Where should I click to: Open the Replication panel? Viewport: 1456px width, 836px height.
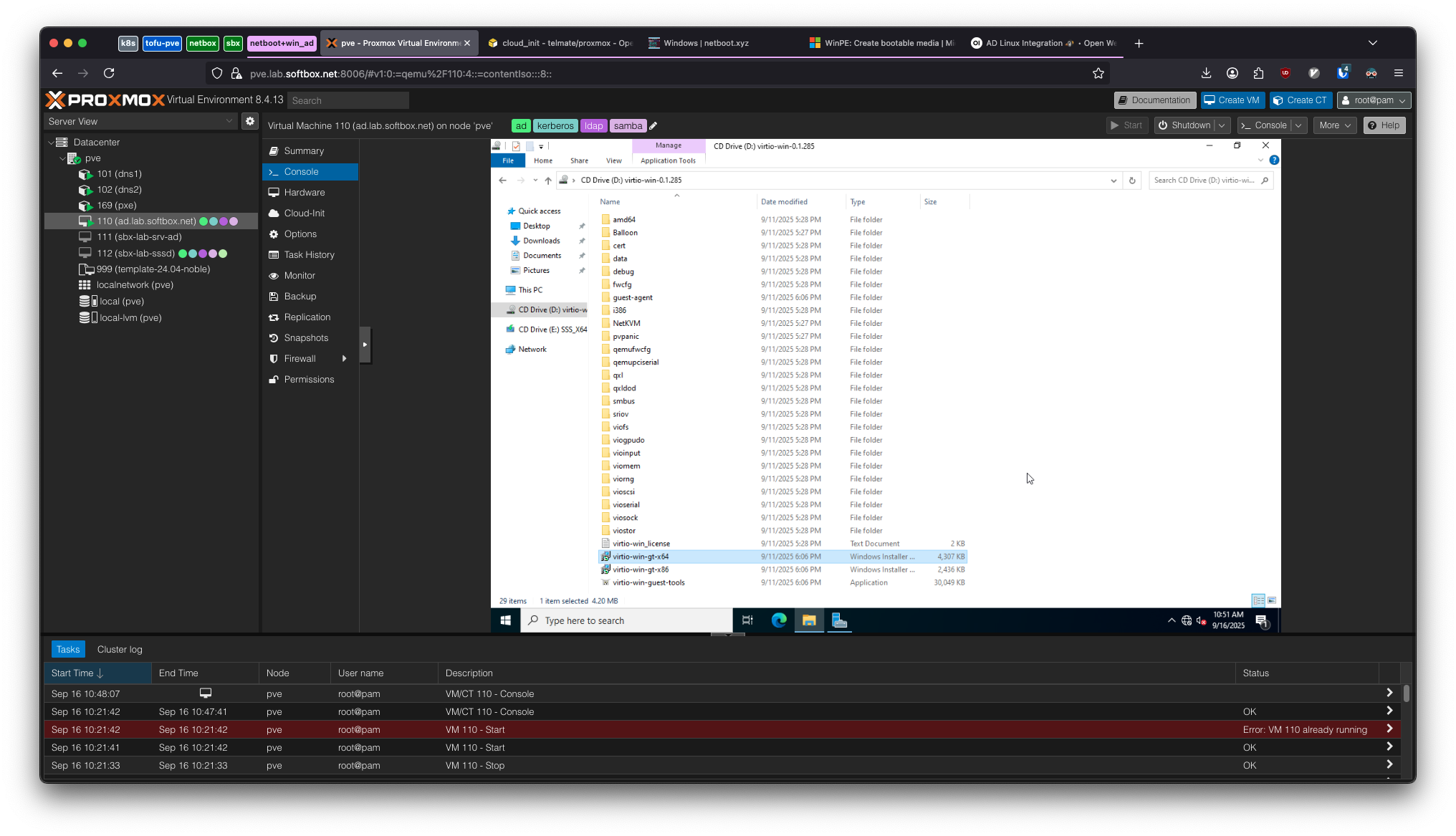coord(308,317)
